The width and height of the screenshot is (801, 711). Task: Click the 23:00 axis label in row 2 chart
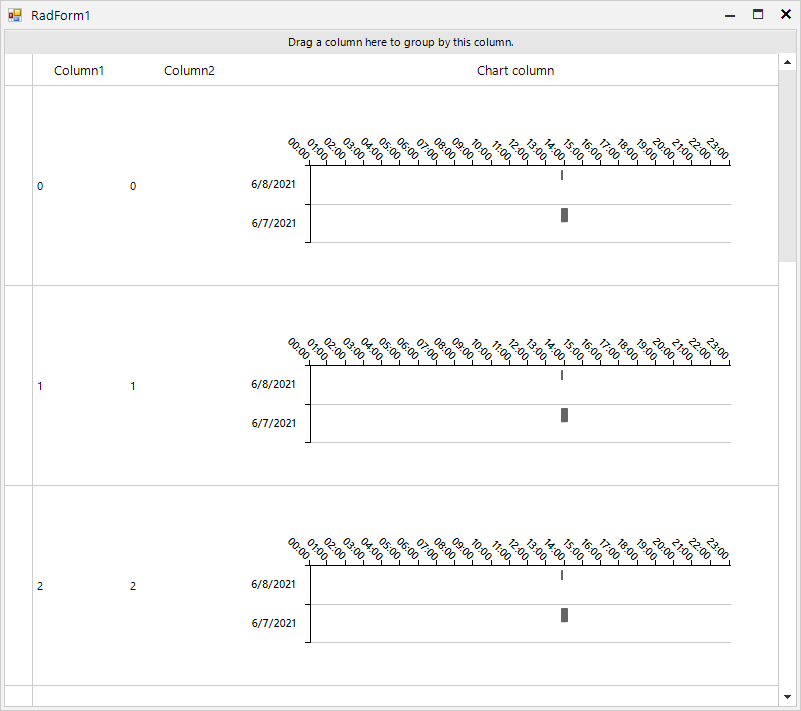coord(718,549)
